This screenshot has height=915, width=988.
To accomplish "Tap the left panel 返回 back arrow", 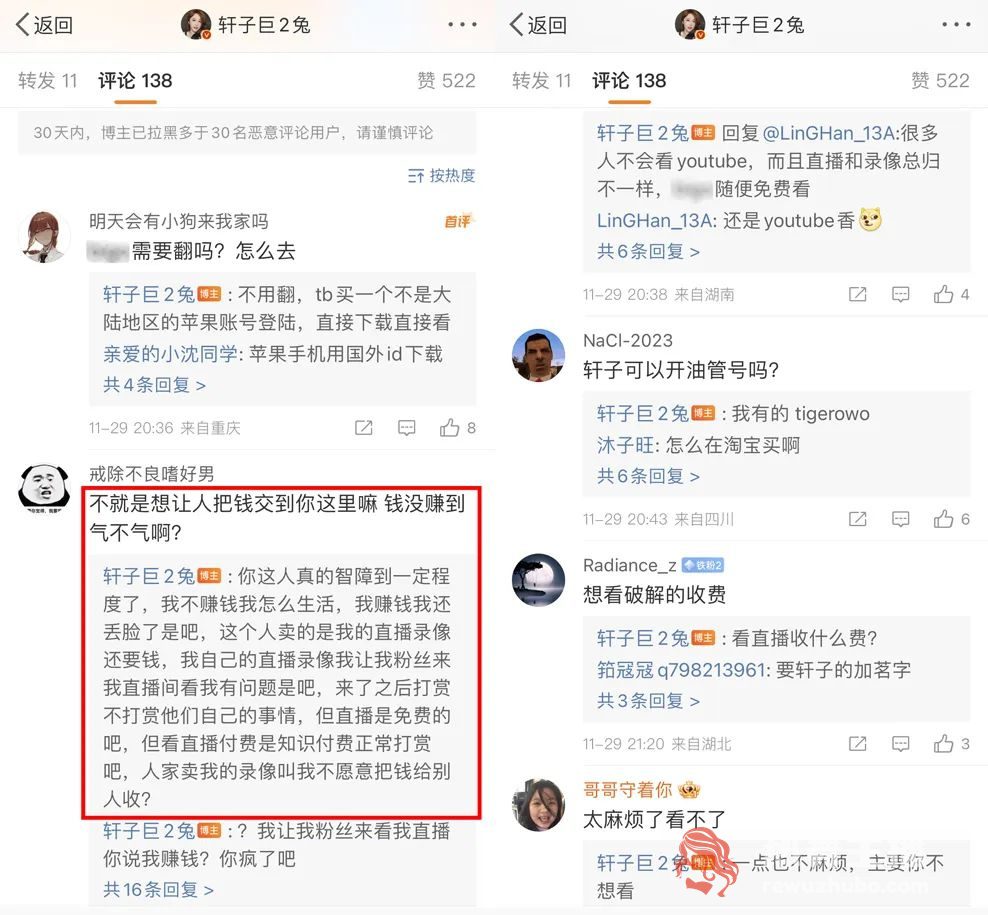I will (43, 25).
